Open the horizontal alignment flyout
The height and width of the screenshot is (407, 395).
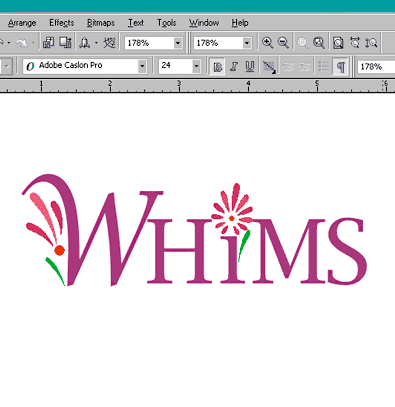(x=269, y=67)
